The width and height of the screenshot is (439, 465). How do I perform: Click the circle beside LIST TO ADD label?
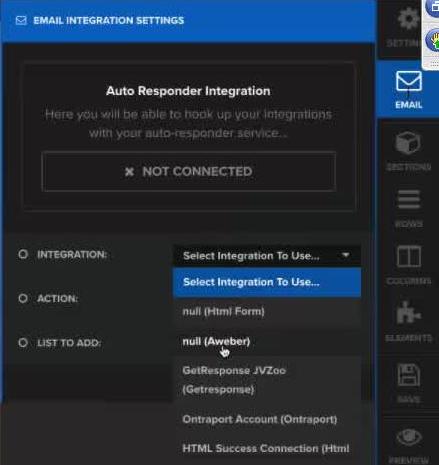pyautogui.click(x=23, y=343)
